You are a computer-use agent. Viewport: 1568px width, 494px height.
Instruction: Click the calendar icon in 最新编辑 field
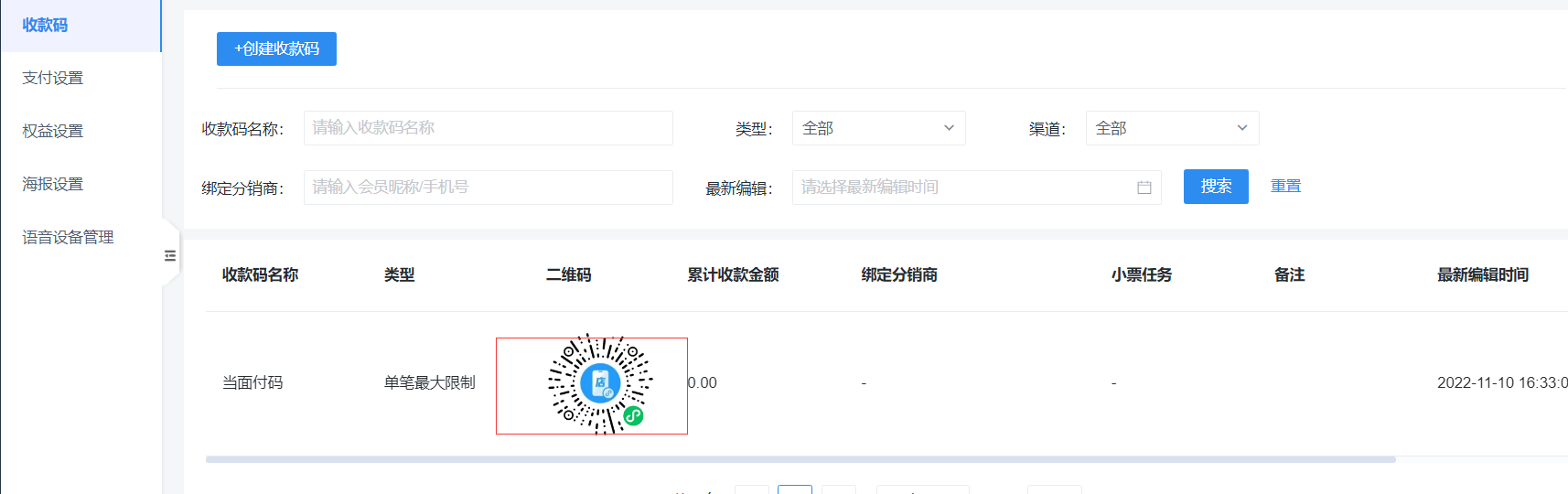1144,188
